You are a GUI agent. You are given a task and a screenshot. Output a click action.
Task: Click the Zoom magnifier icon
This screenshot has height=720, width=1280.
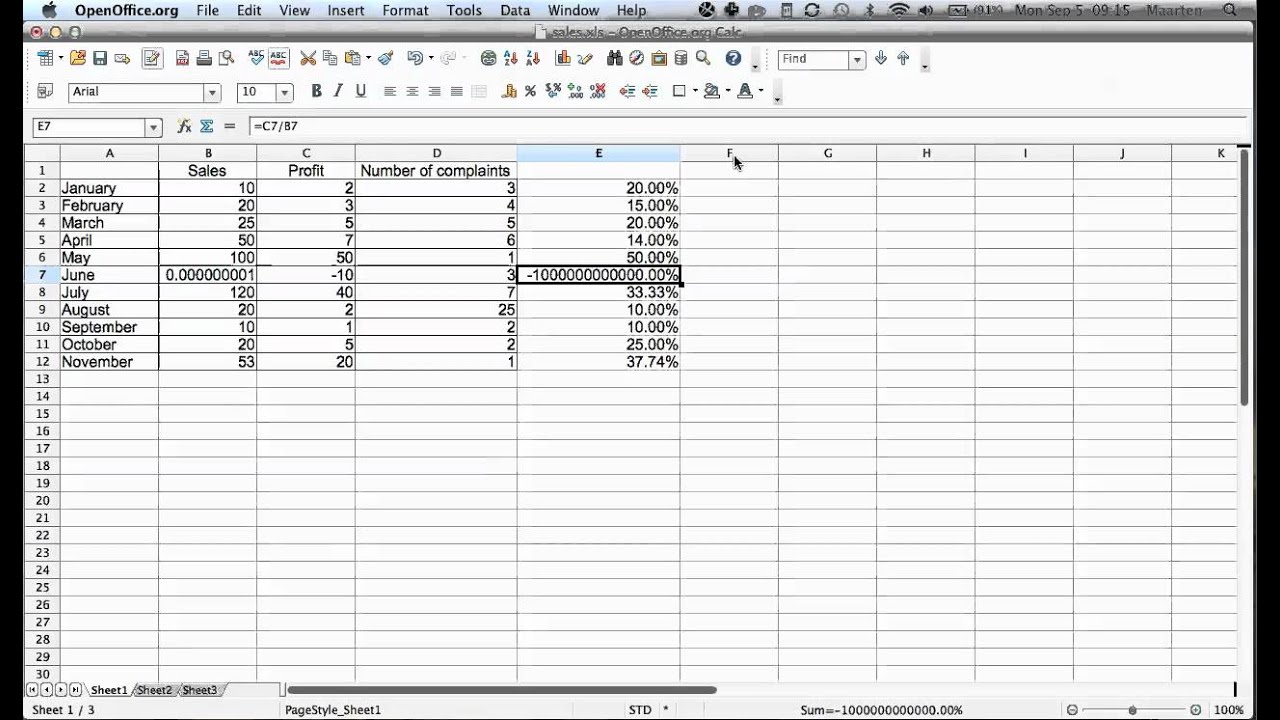pos(703,59)
